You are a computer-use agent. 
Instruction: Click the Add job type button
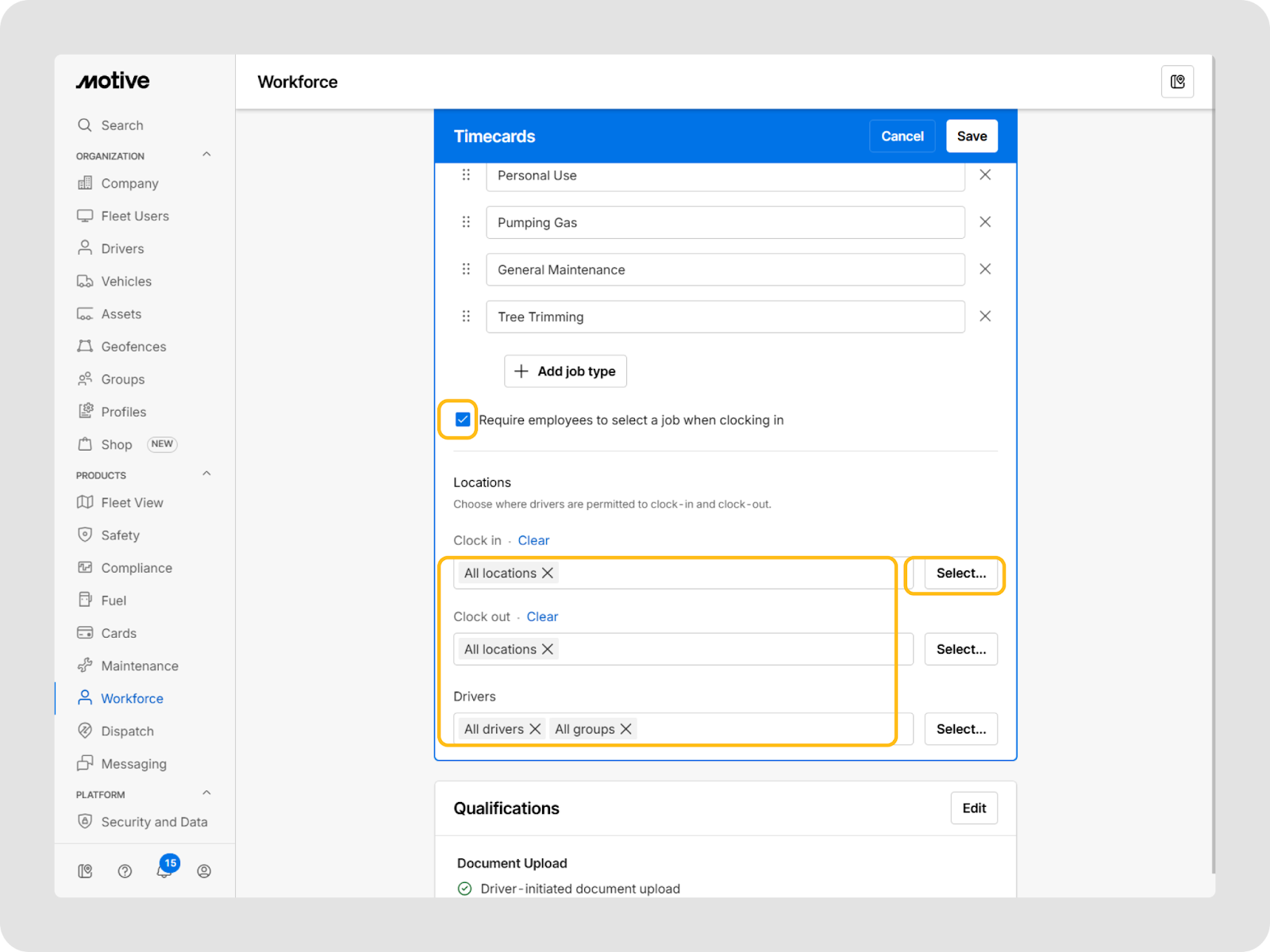(565, 371)
